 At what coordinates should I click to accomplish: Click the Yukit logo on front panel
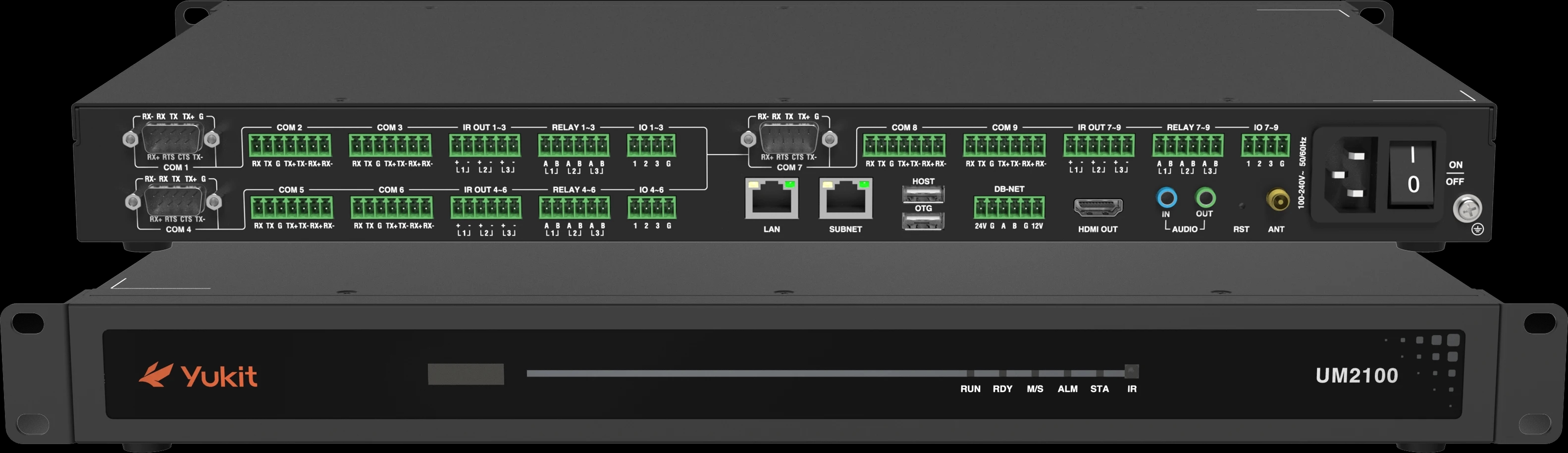(198, 375)
